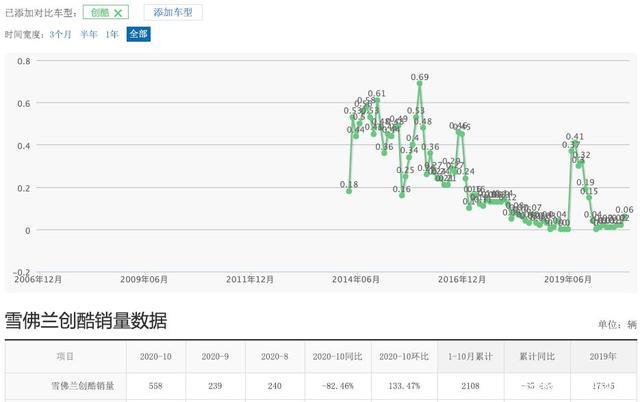Click the 0.24 data point label
640x402 pixels.
[x=466, y=171]
